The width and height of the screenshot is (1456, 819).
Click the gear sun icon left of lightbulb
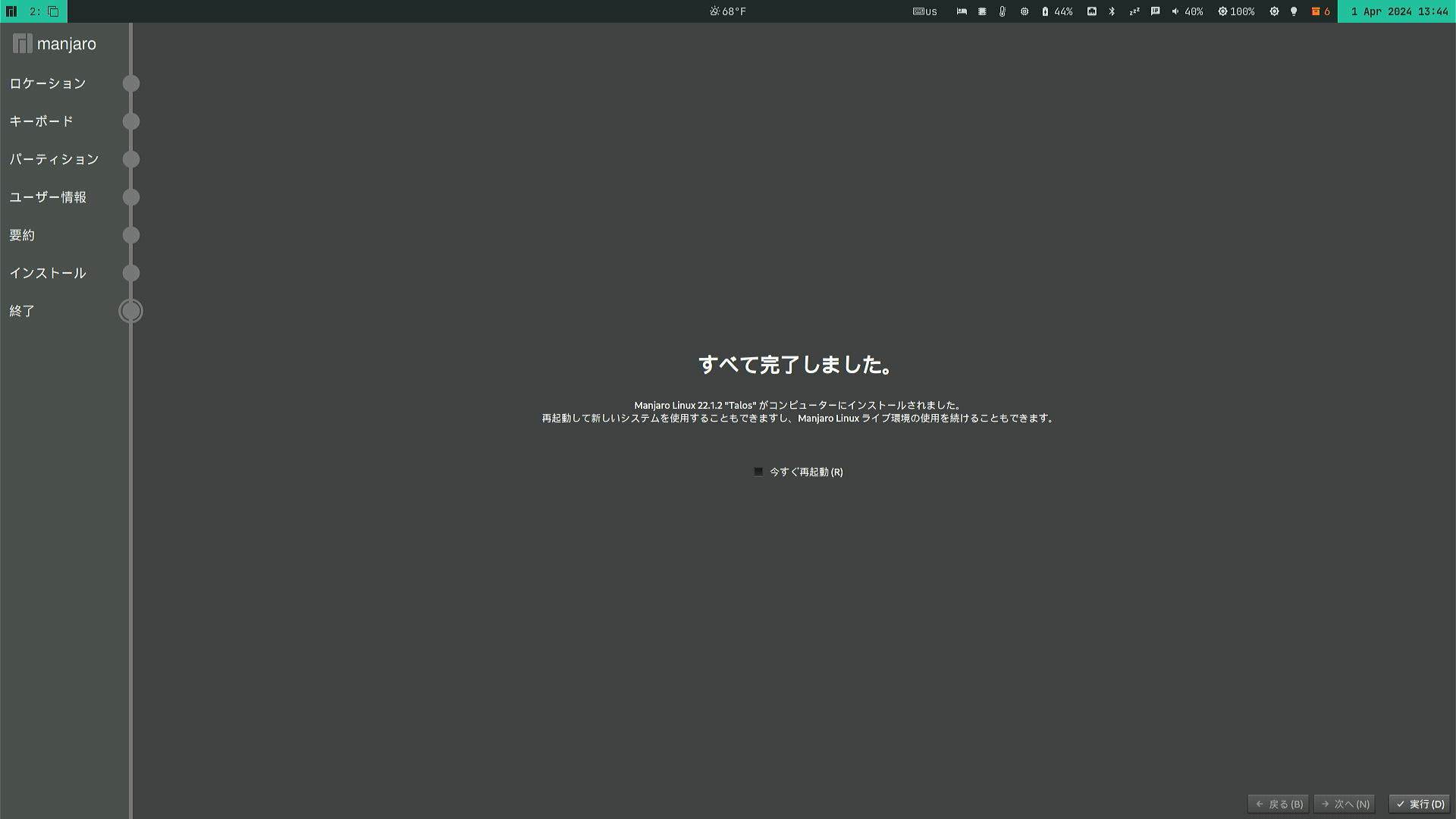1274,11
